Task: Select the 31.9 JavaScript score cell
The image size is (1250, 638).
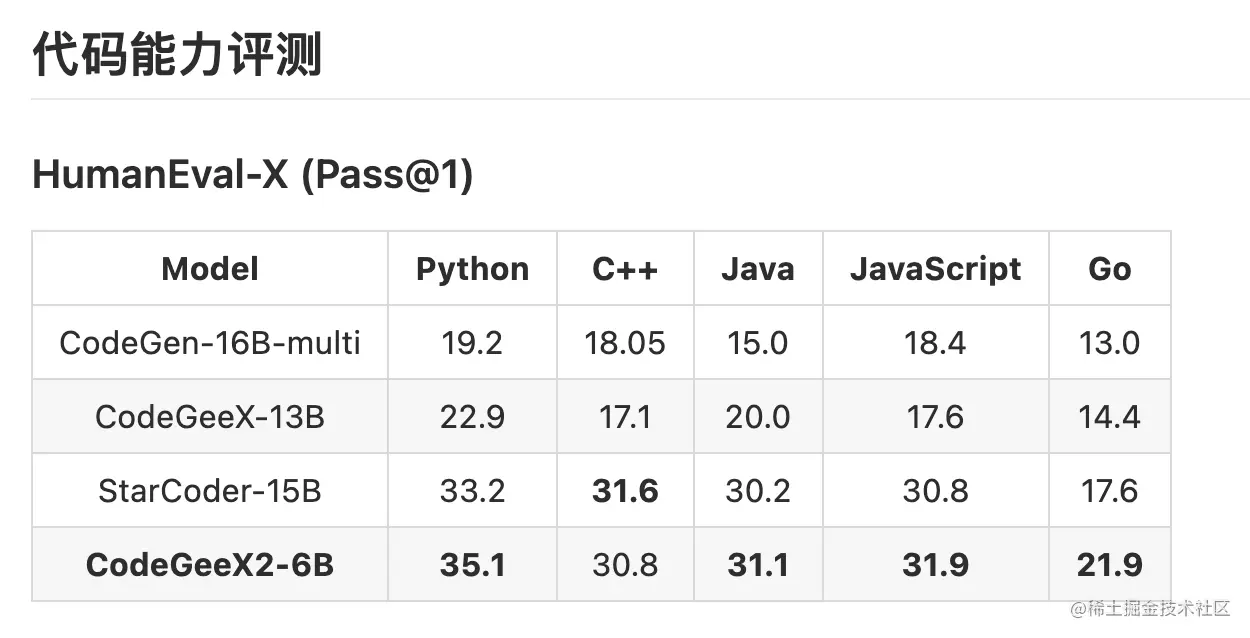Action: pyautogui.click(x=935, y=565)
